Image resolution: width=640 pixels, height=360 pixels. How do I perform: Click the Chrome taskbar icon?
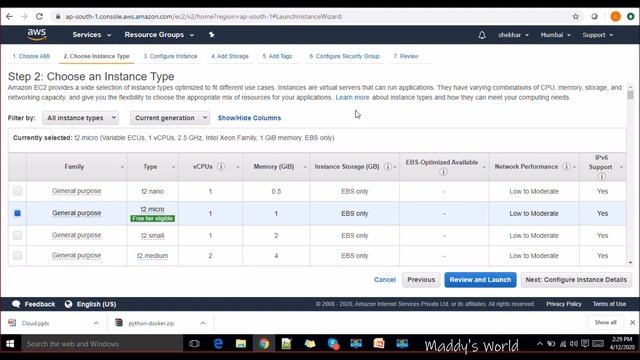pos(264,344)
